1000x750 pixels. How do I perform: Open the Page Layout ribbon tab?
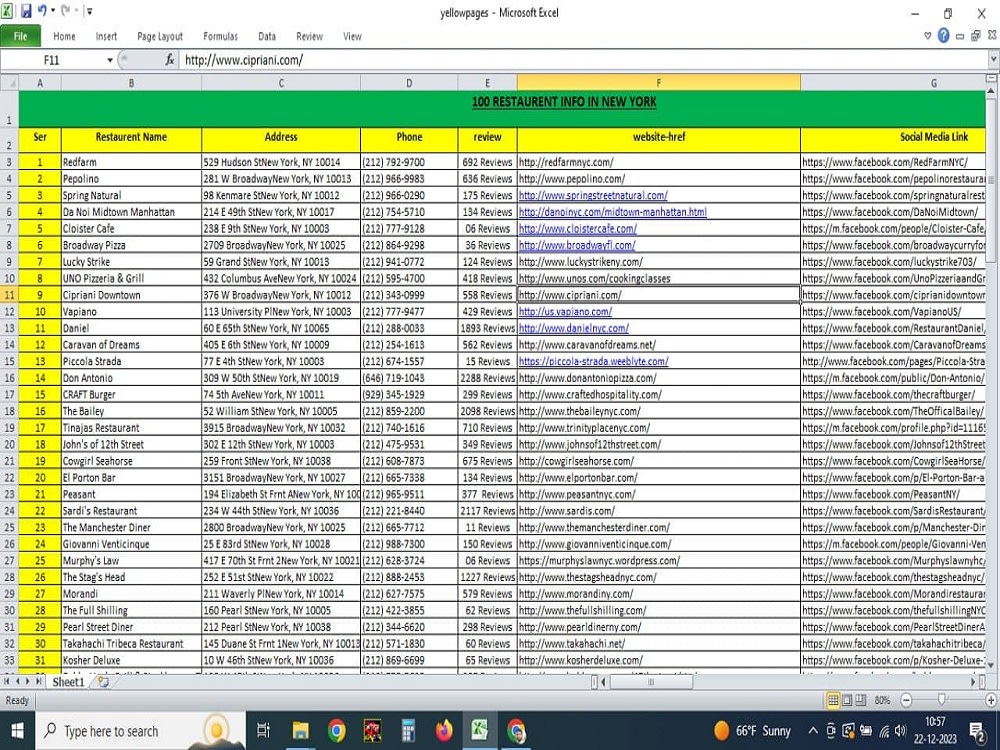(x=159, y=36)
